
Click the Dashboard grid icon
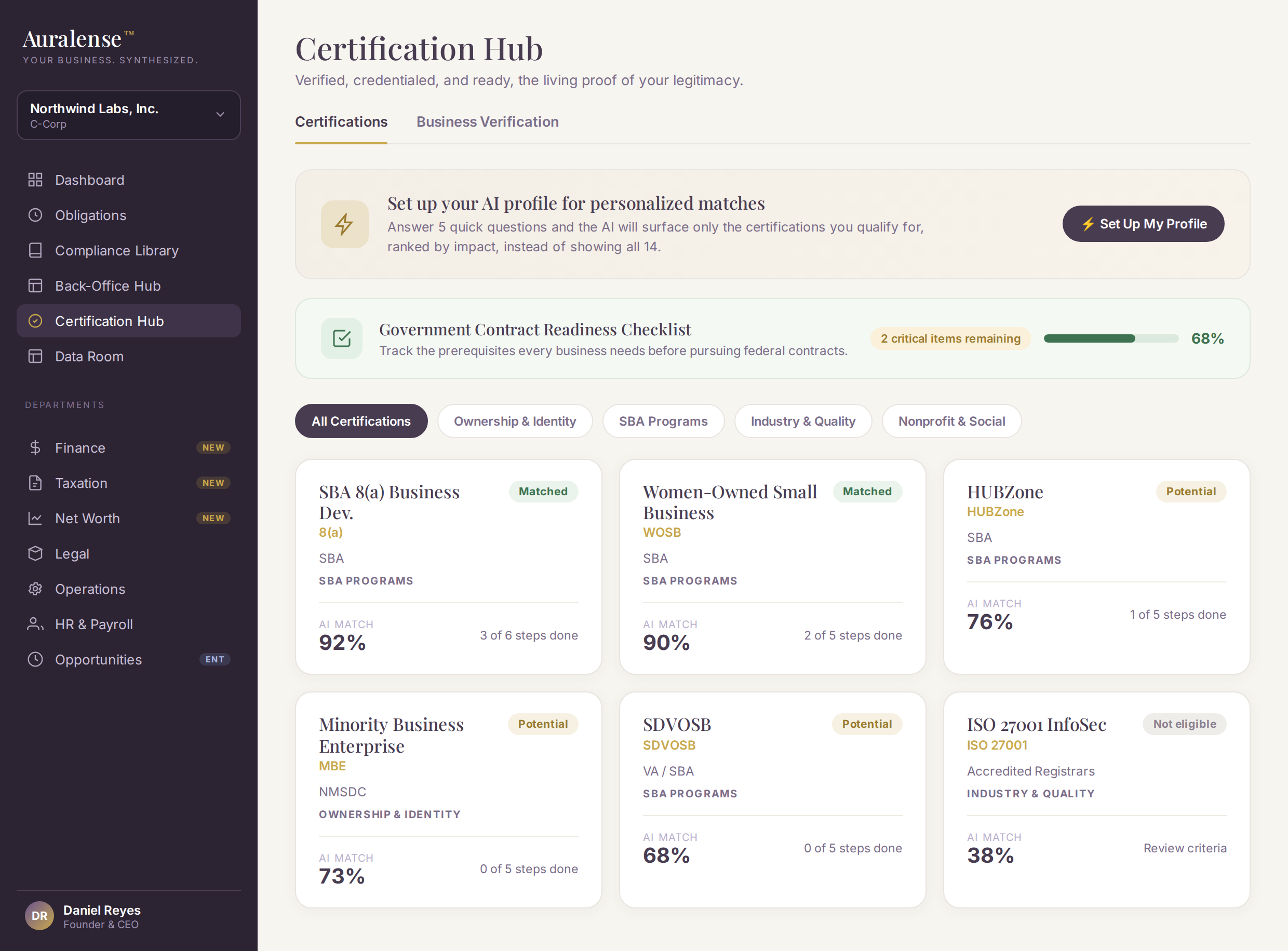tap(35, 180)
